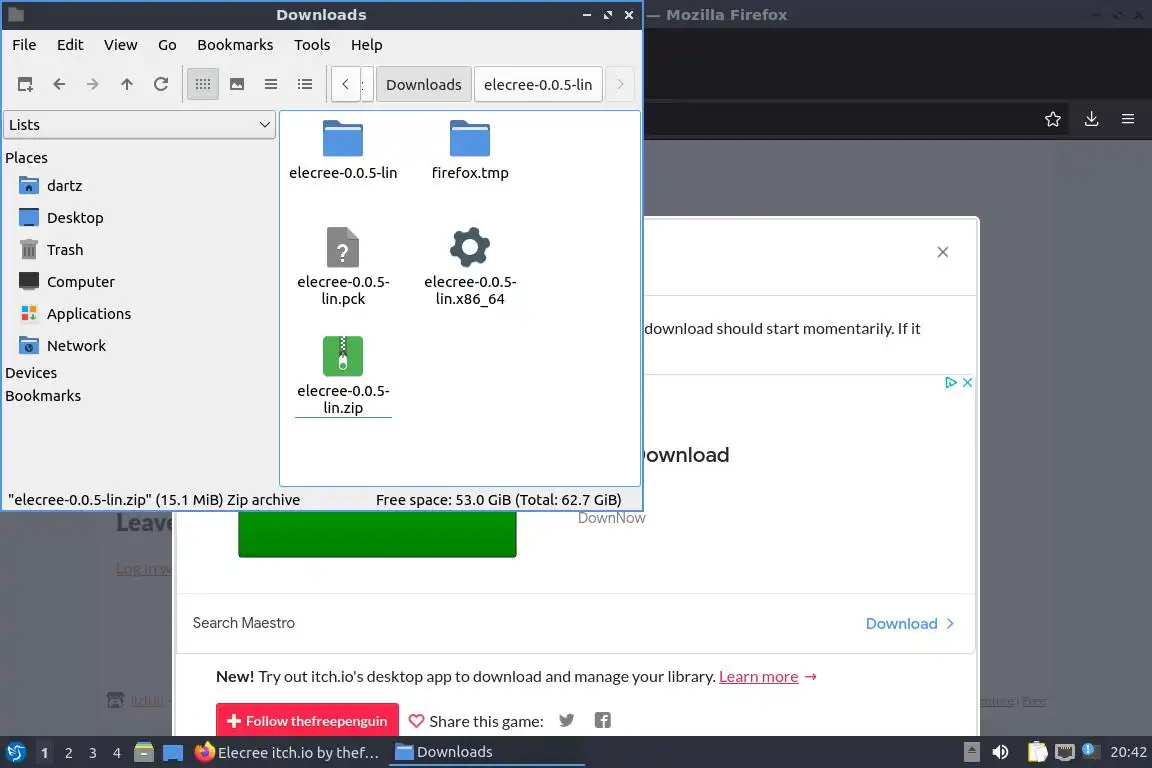Click removable media tray icon
This screenshot has height=768, width=1152.
[x=971, y=753]
